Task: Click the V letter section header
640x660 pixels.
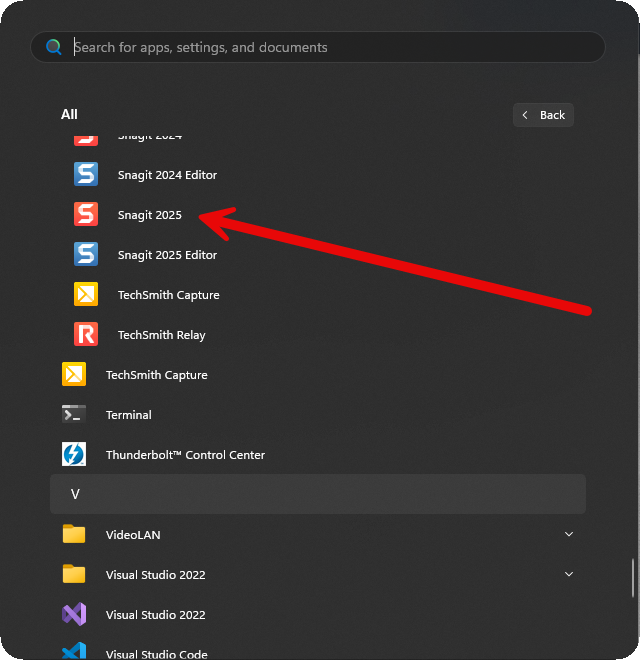Action: point(317,494)
